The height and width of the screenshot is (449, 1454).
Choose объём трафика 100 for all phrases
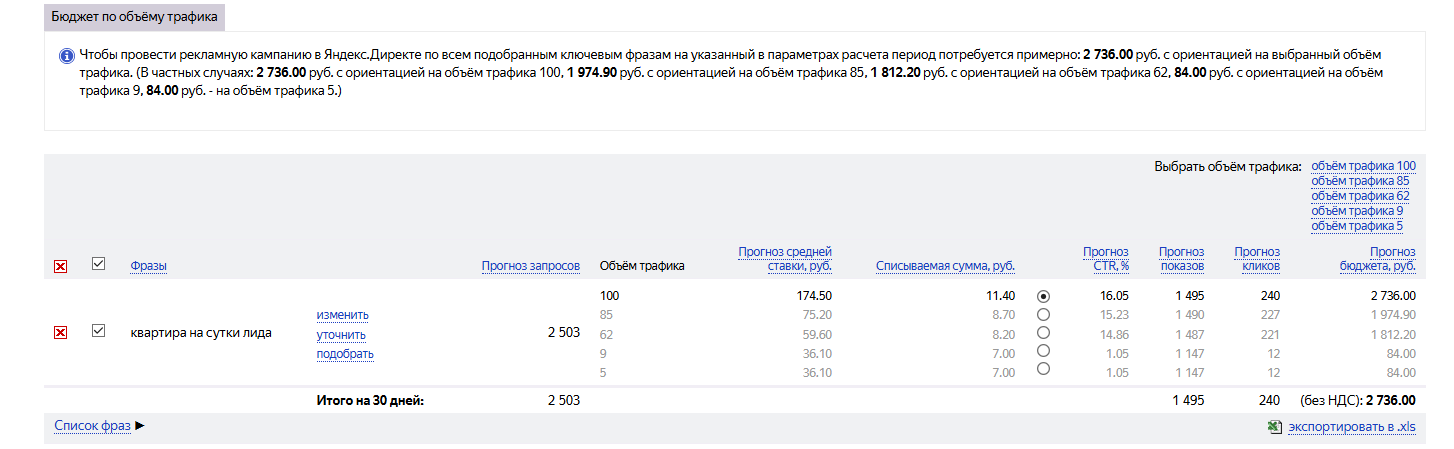point(1363,166)
